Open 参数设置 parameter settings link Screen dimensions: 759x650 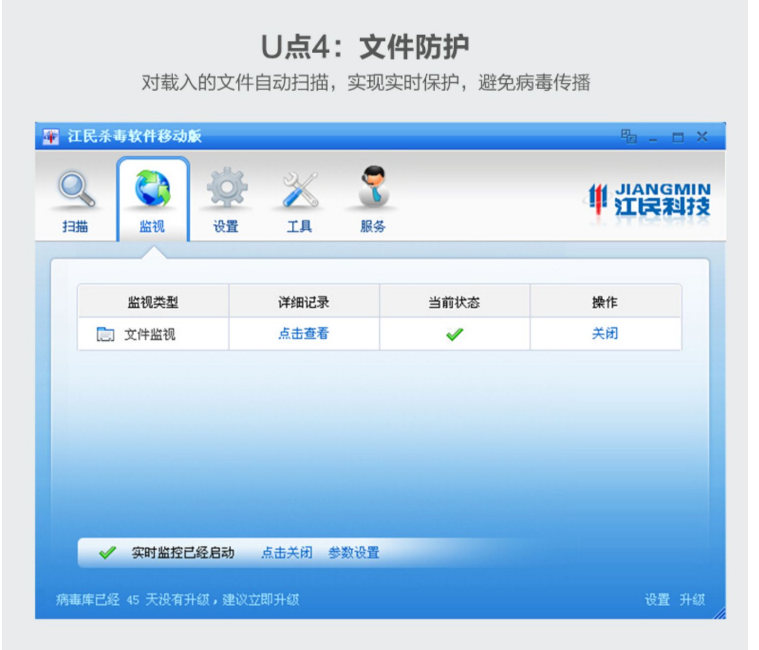click(353, 553)
